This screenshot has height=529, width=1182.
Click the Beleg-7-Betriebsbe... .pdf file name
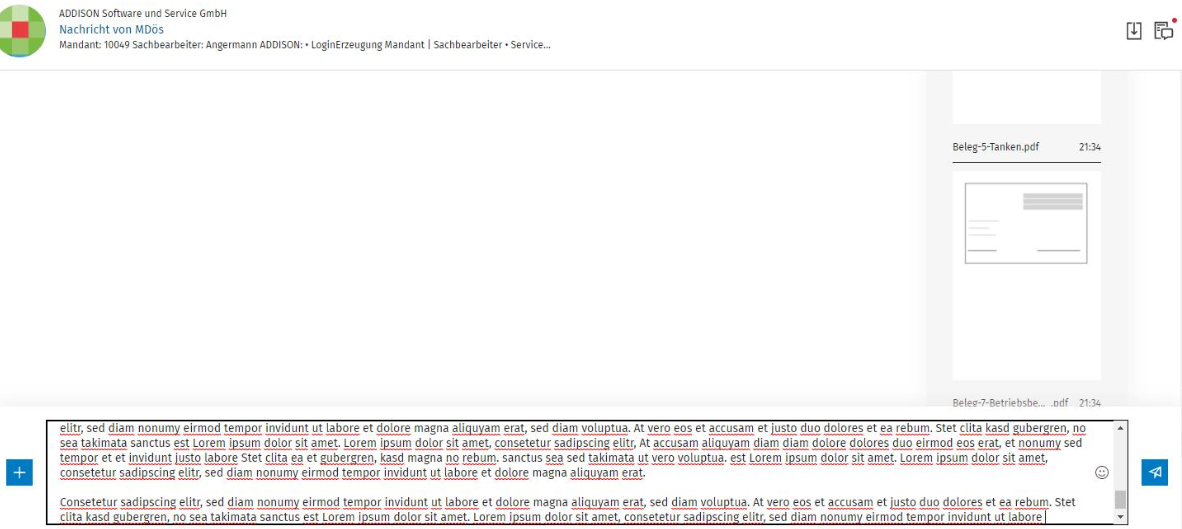coord(1011,402)
